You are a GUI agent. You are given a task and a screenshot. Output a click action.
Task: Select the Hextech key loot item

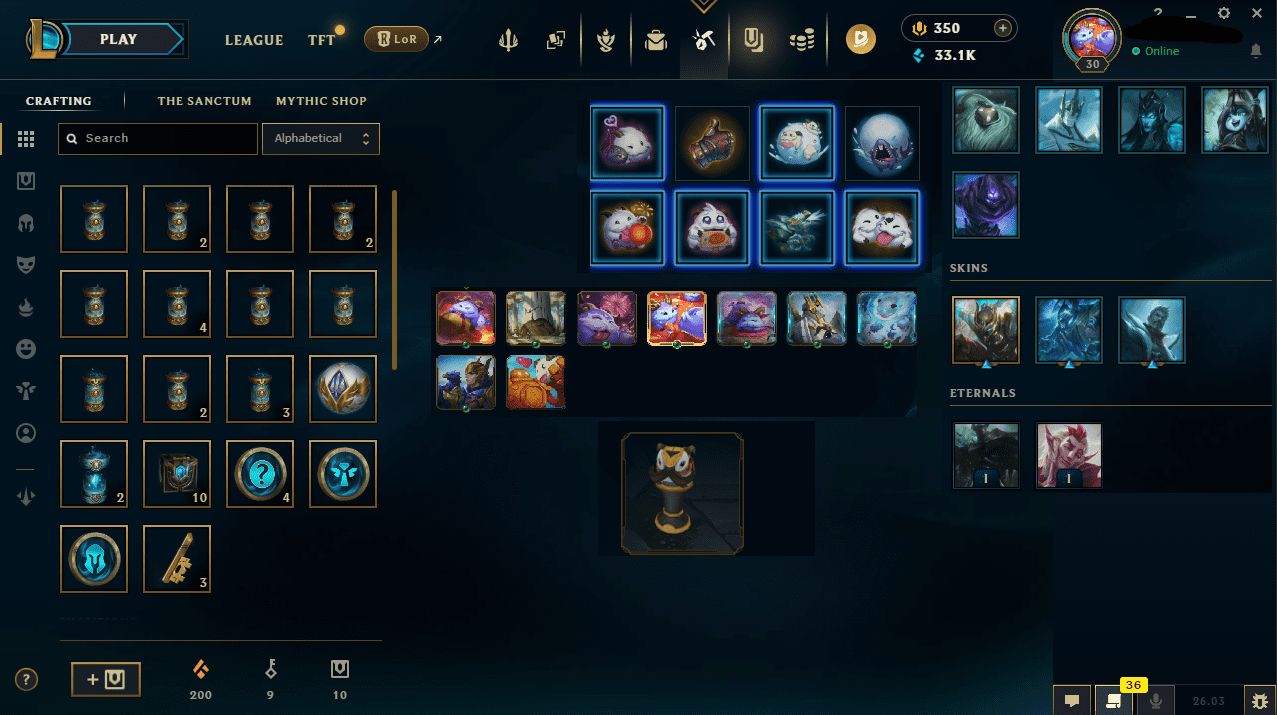click(x=177, y=558)
